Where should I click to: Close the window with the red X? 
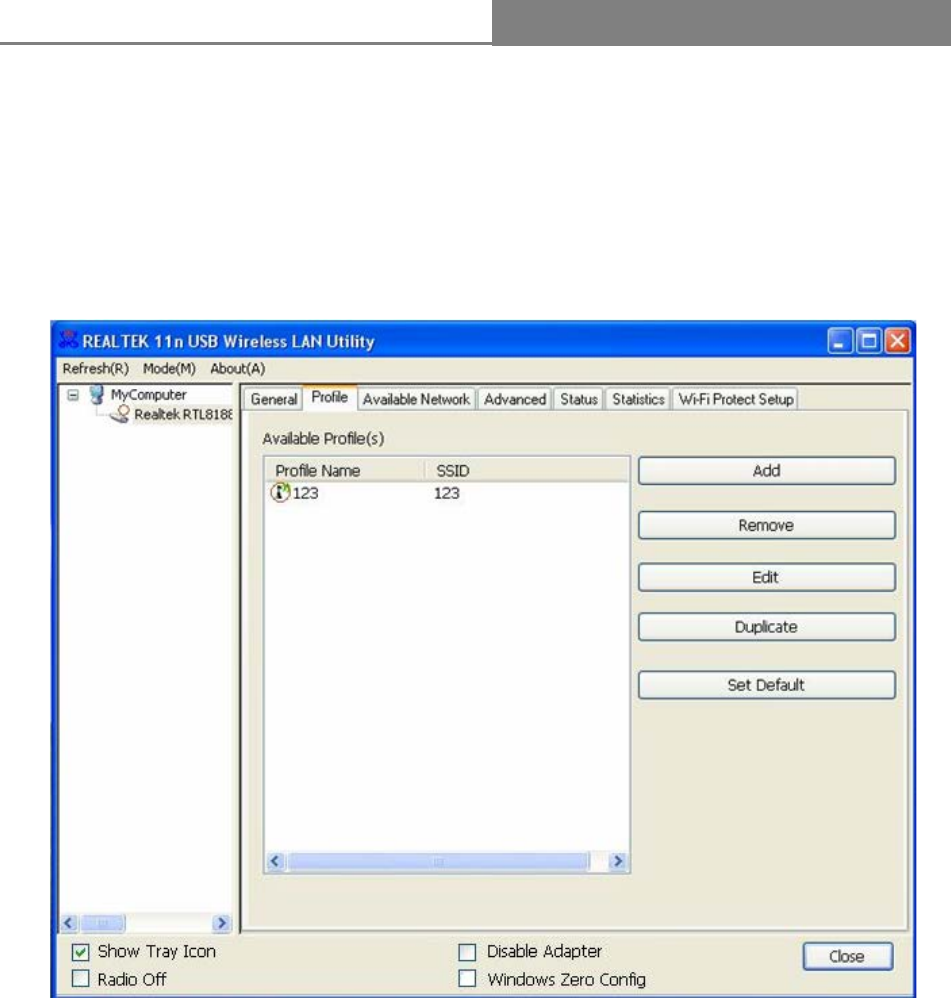tap(898, 341)
